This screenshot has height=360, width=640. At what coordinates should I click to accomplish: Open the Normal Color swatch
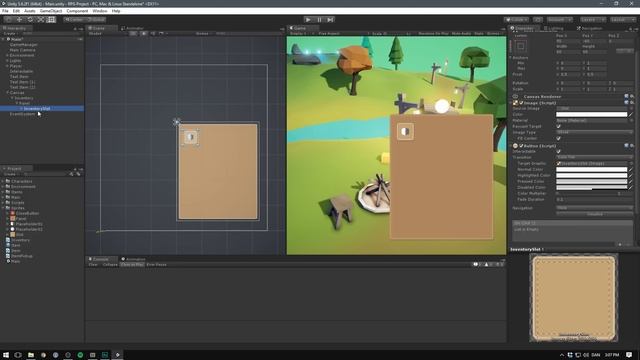pos(591,169)
